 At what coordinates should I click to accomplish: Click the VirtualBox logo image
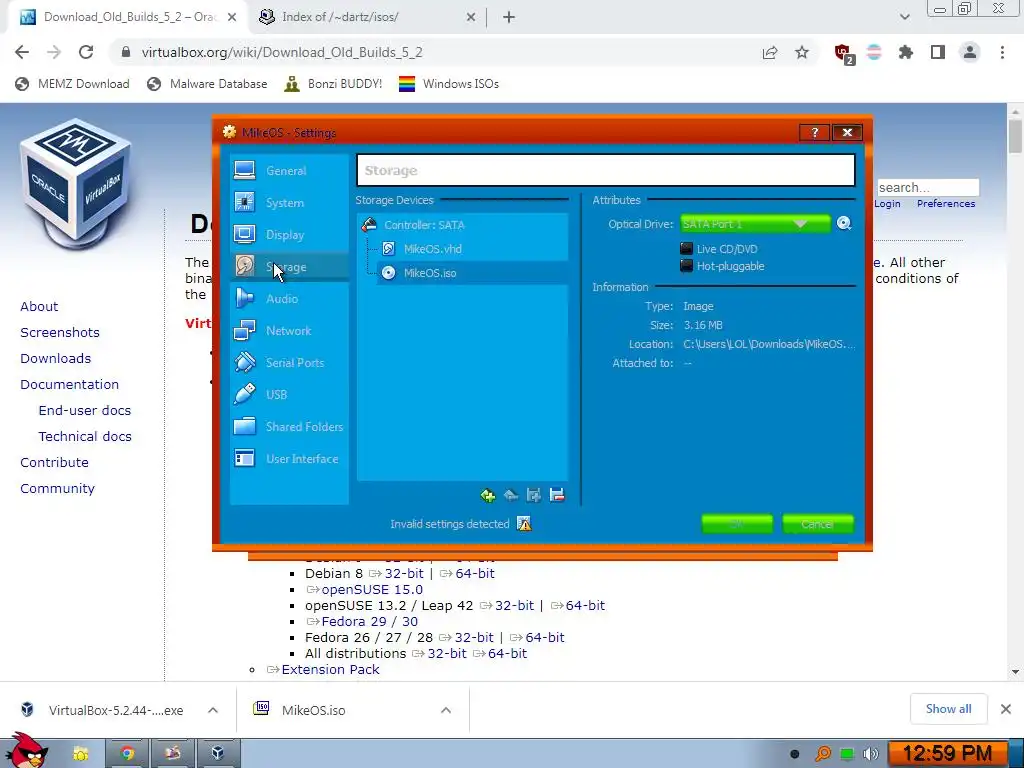(x=75, y=185)
